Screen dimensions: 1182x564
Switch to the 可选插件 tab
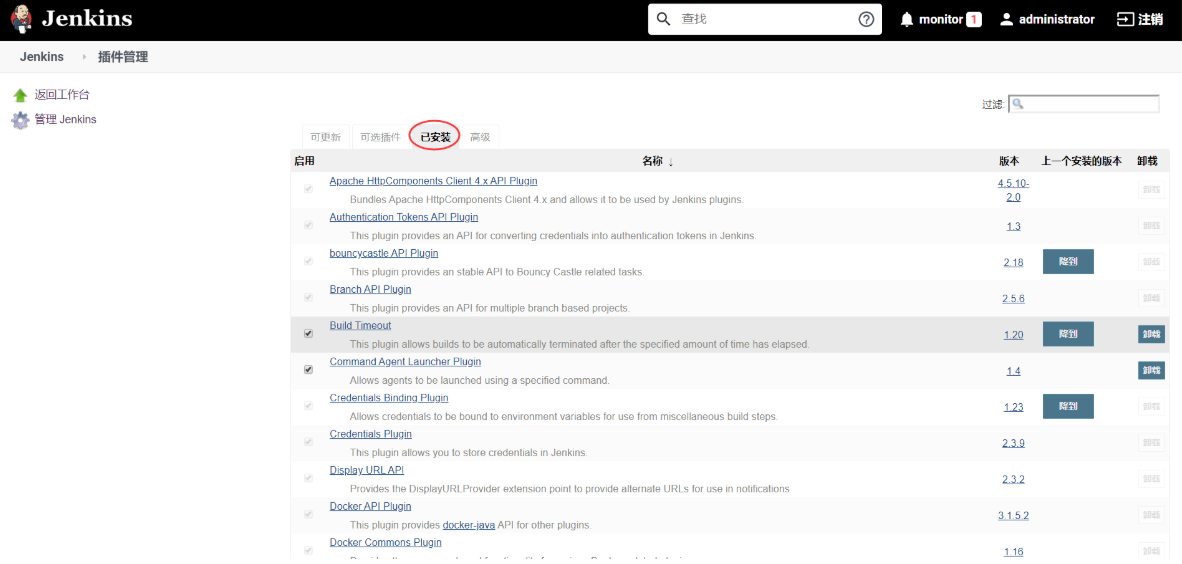[x=380, y=137]
